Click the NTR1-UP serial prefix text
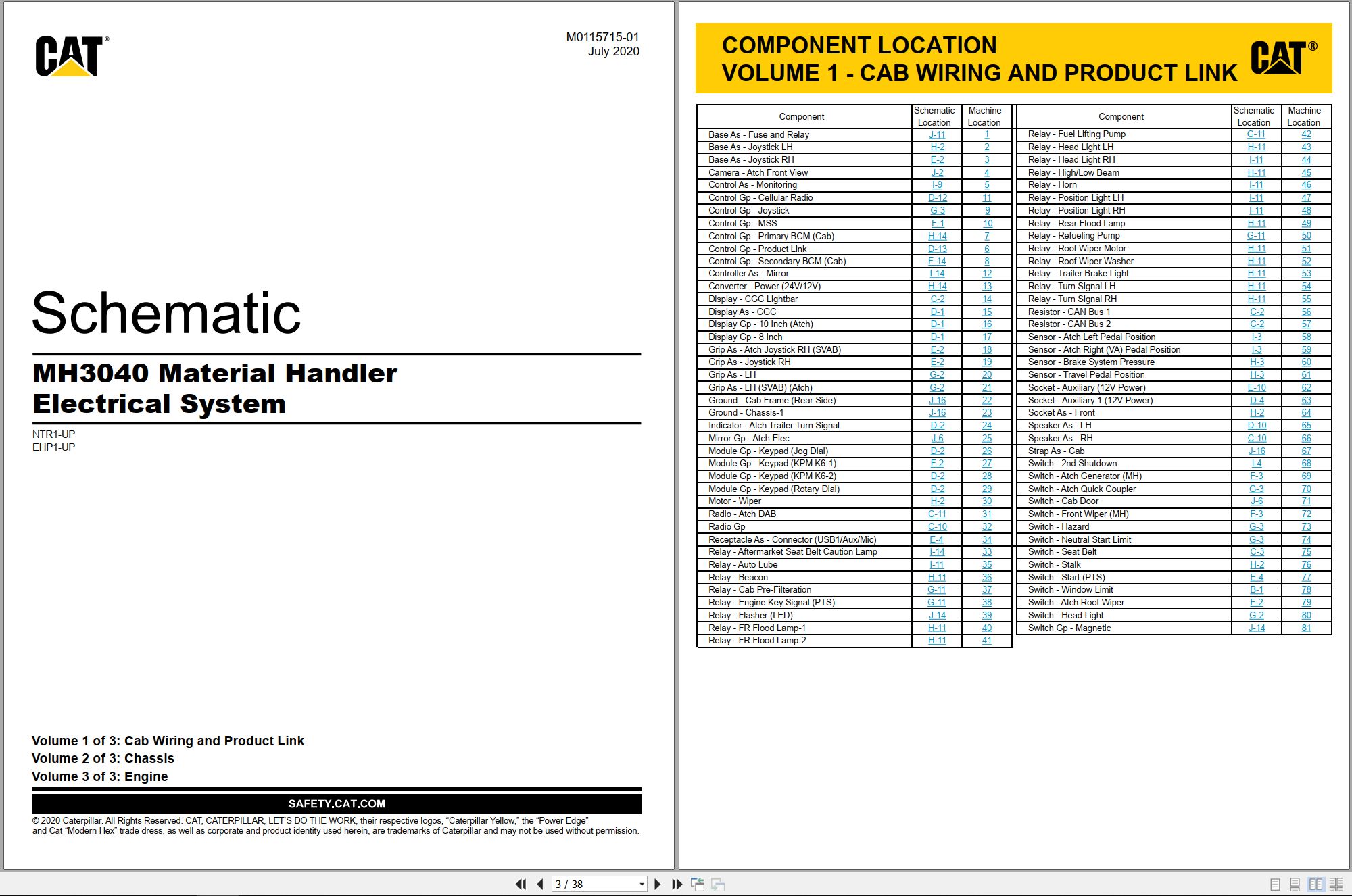This screenshot has width=1352, height=896. [53, 434]
